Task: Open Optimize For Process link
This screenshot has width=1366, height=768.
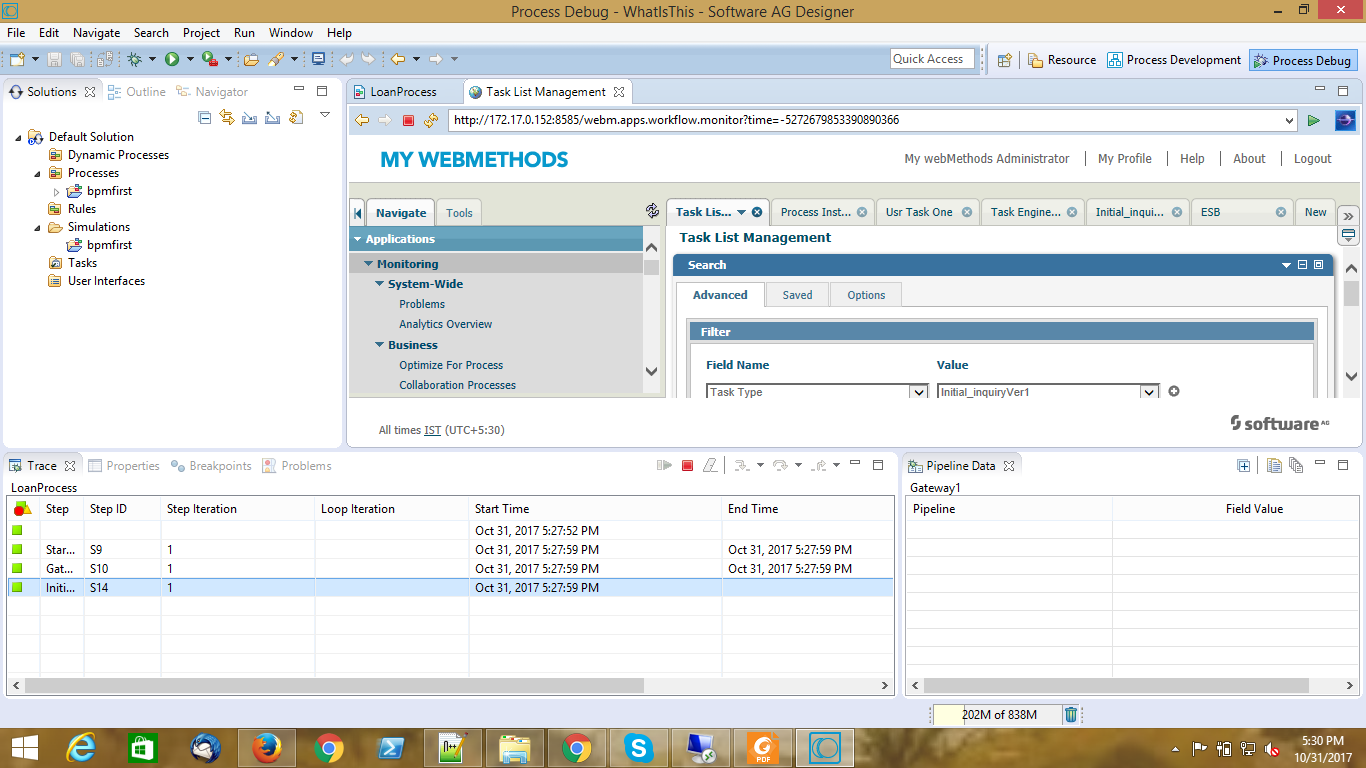Action: point(451,365)
